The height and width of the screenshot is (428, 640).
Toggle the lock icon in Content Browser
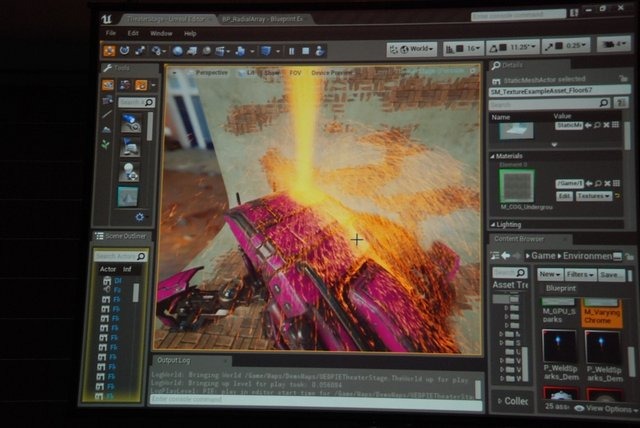click(x=629, y=256)
